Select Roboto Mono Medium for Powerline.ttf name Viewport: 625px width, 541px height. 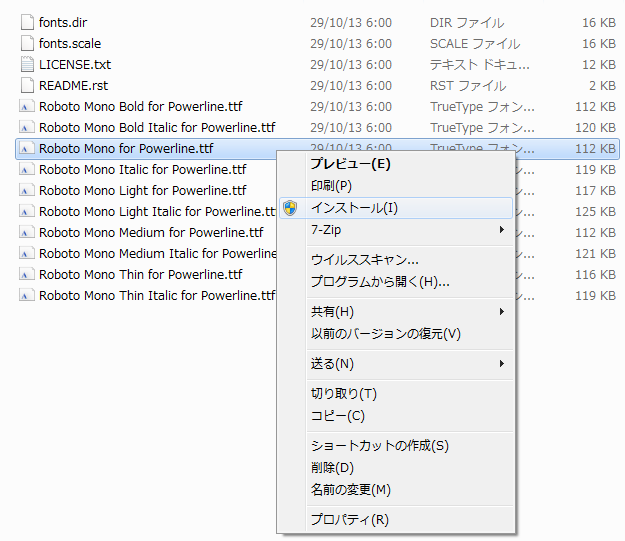[151, 232]
